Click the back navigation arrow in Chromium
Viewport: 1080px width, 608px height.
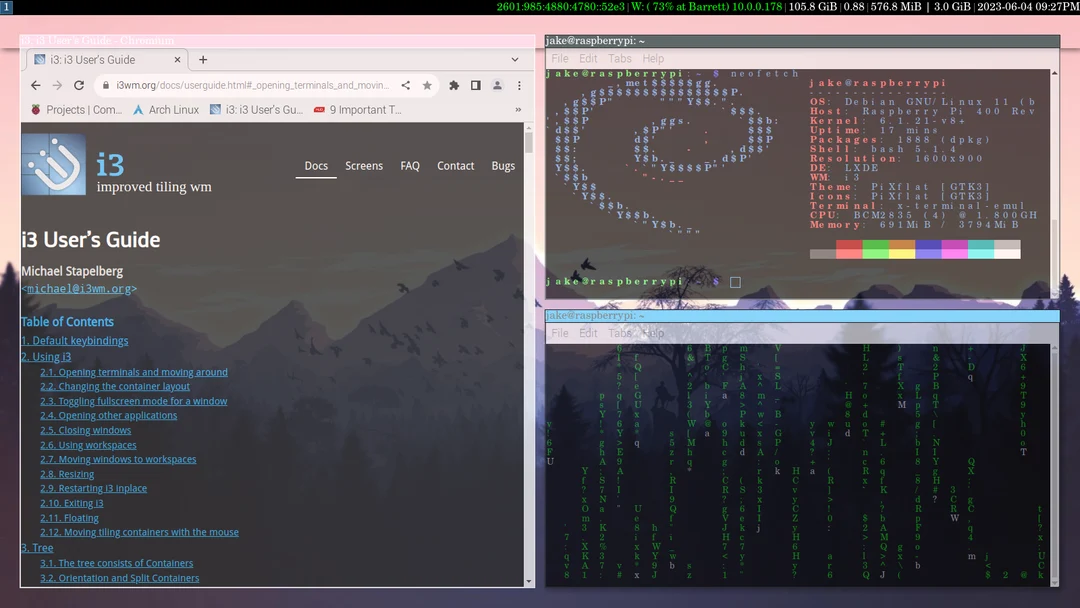[x=35, y=85]
